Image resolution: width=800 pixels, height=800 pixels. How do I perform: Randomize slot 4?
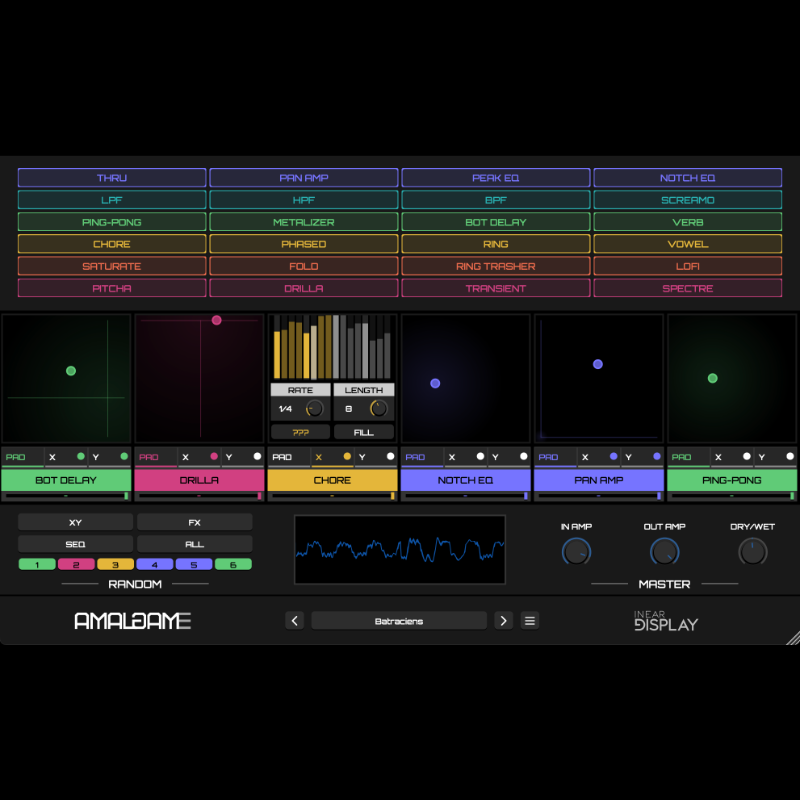(x=155, y=564)
